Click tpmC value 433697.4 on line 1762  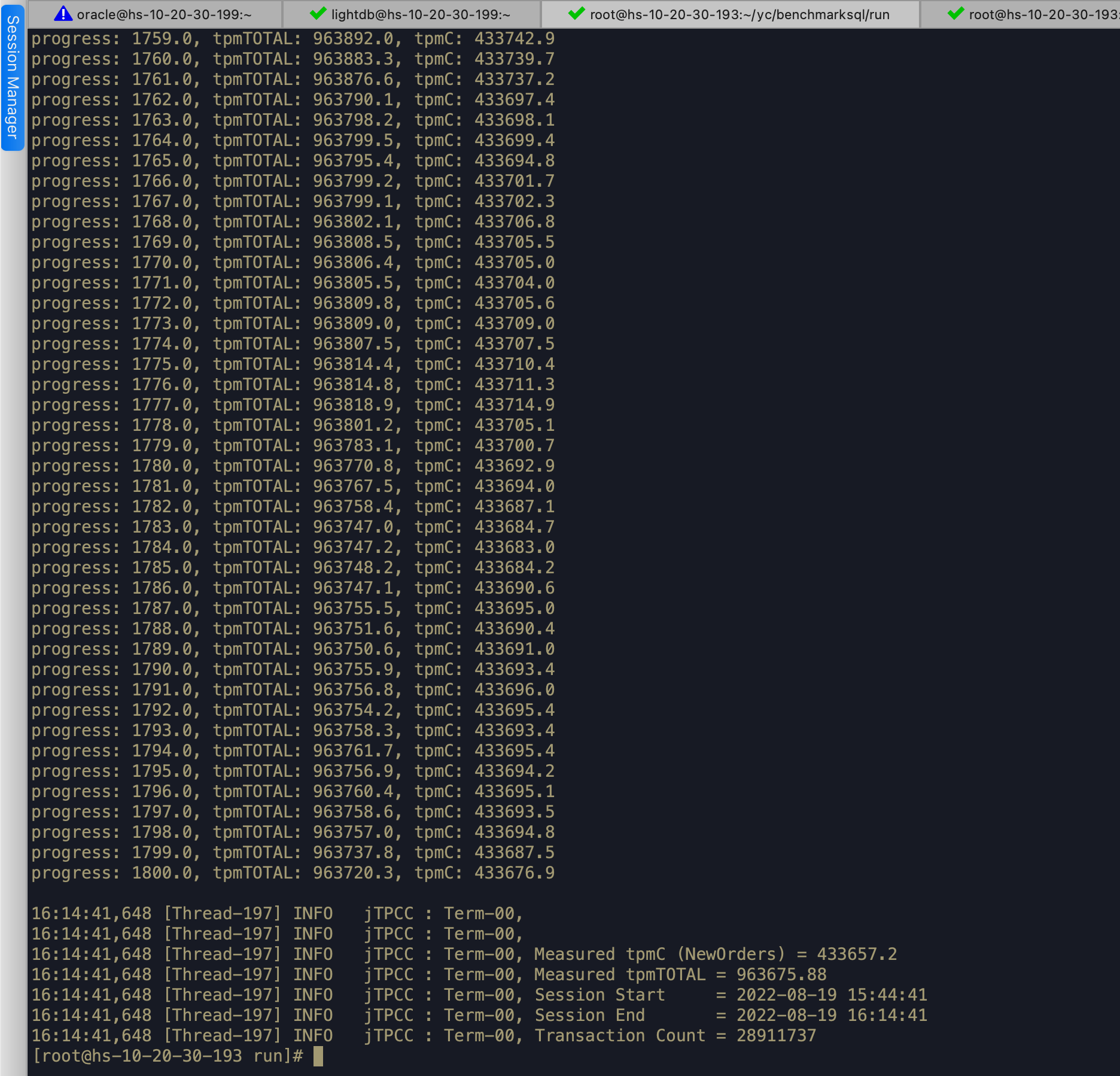(x=515, y=100)
